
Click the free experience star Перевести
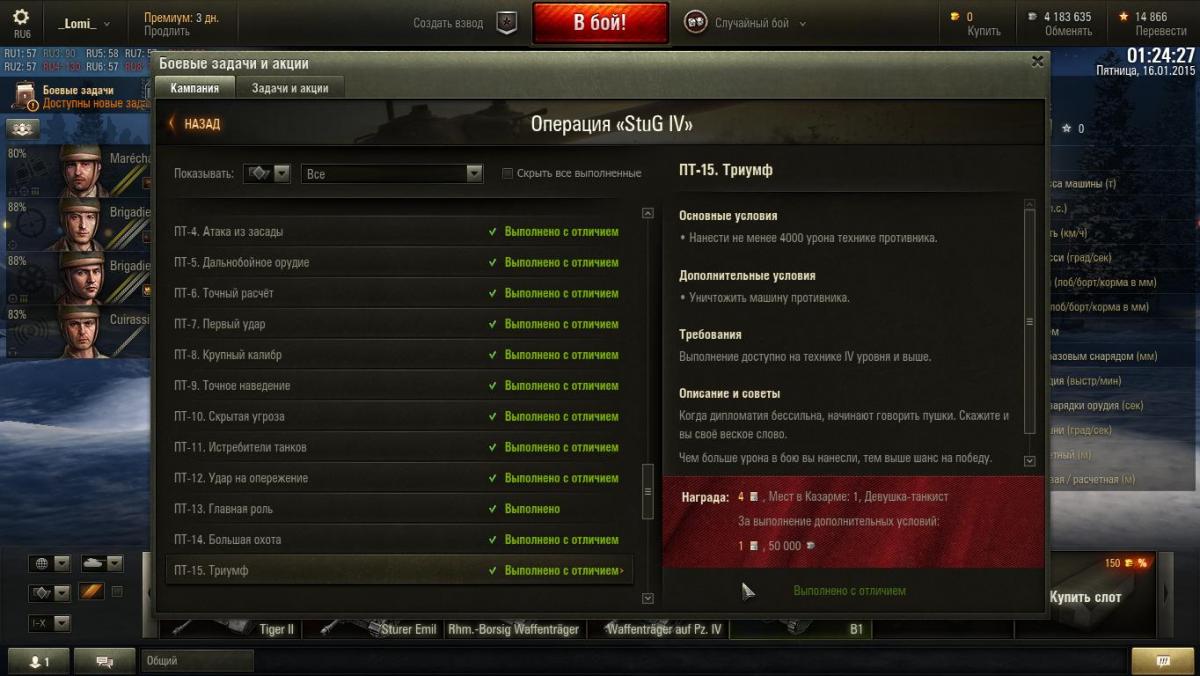pyautogui.click(x=1146, y=23)
